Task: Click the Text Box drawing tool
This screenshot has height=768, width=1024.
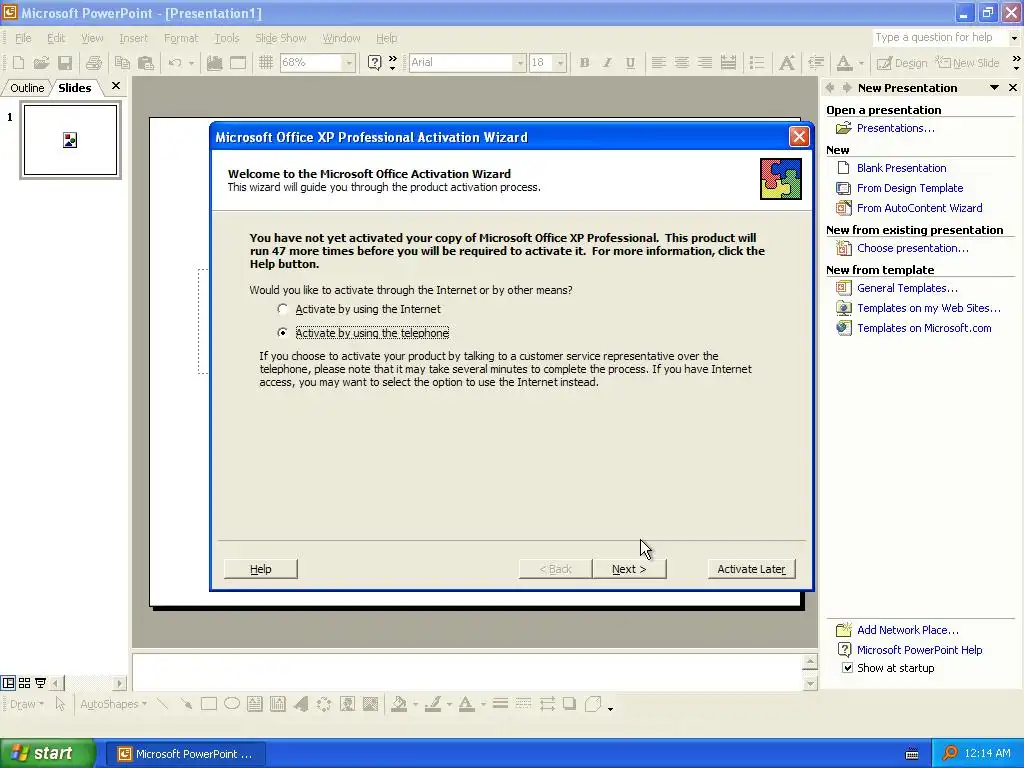Action: tap(255, 704)
